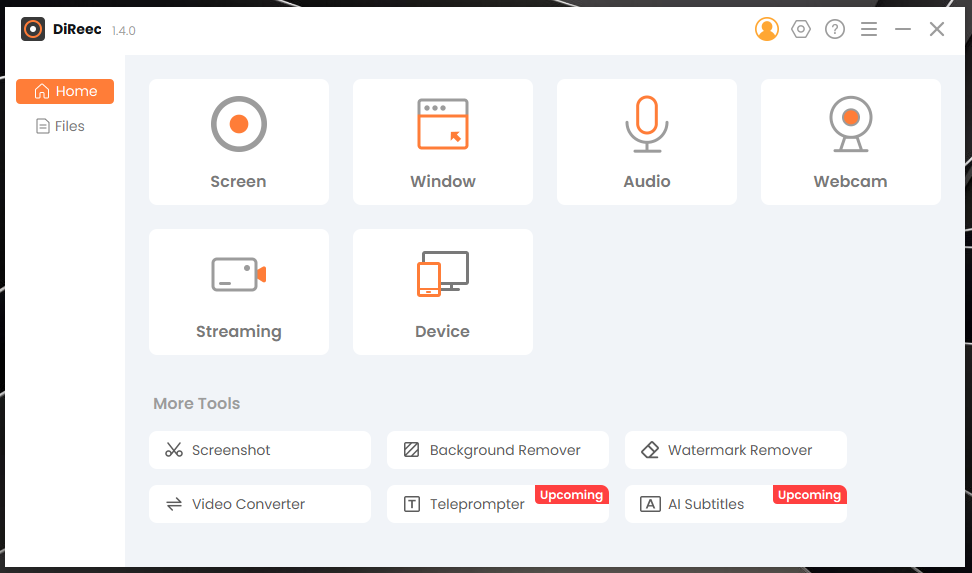Click the Upcoming badge on AI Subtitles
The width and height of the screenshot is (972, 573).
[x=810, y=495]
